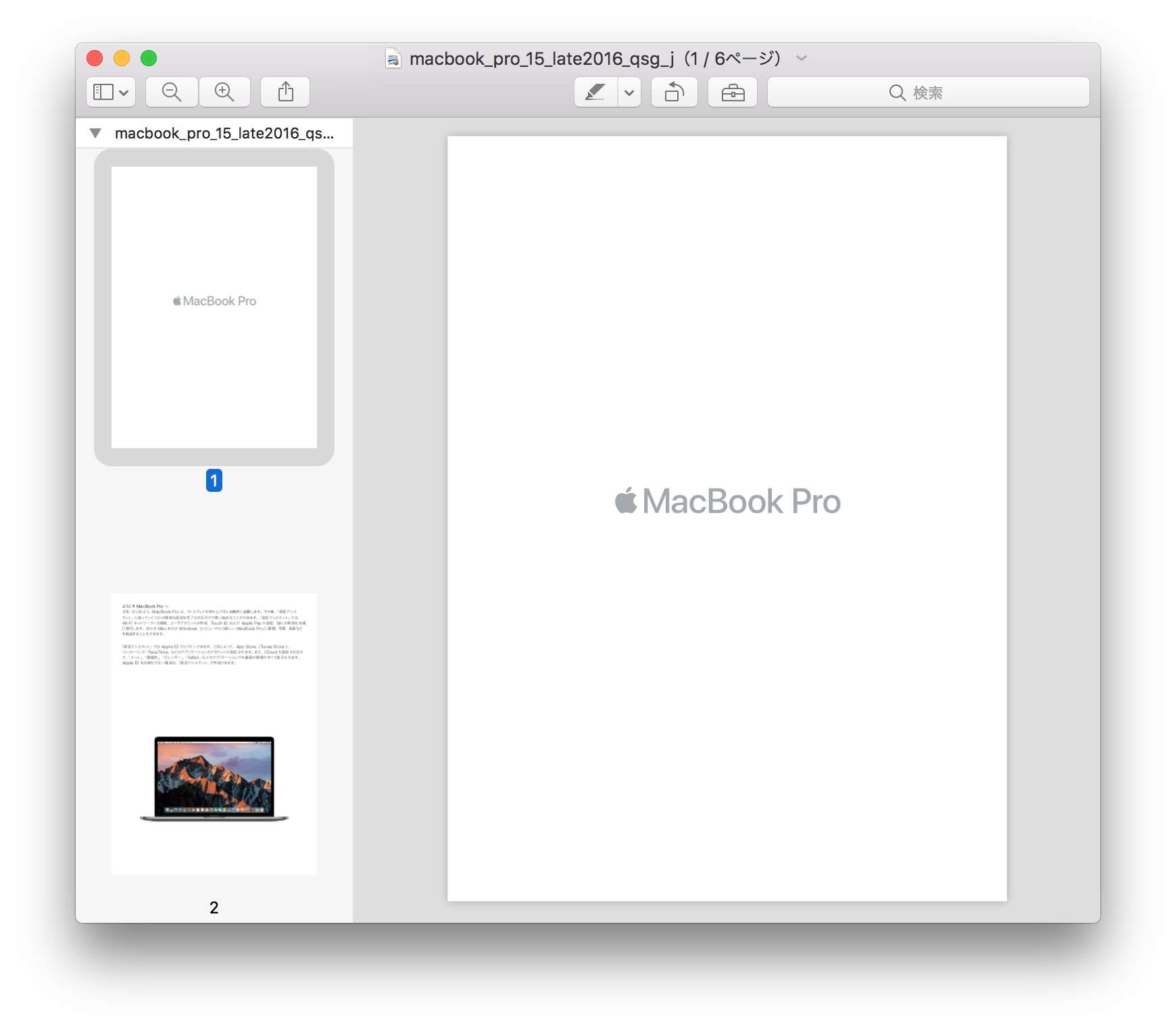
Task: Rotate the page with the rotate button
Action: [675, 92]
